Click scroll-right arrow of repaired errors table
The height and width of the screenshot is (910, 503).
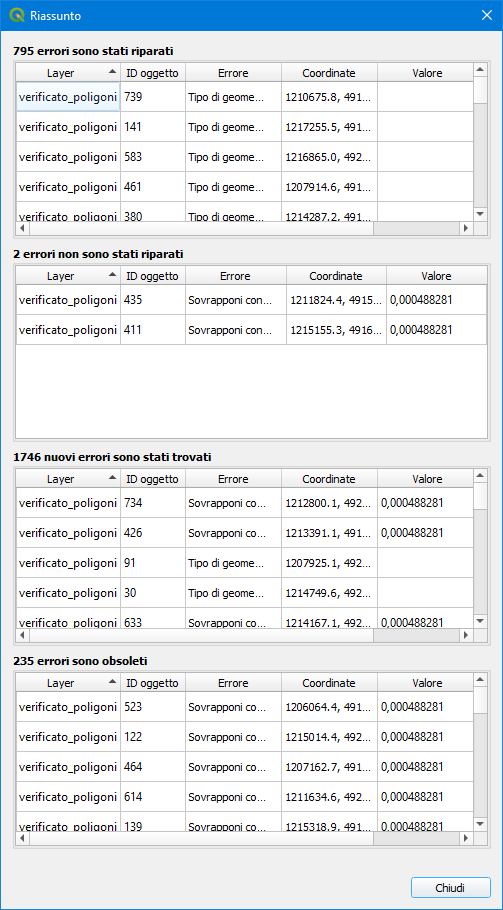(x=465, y=229)
